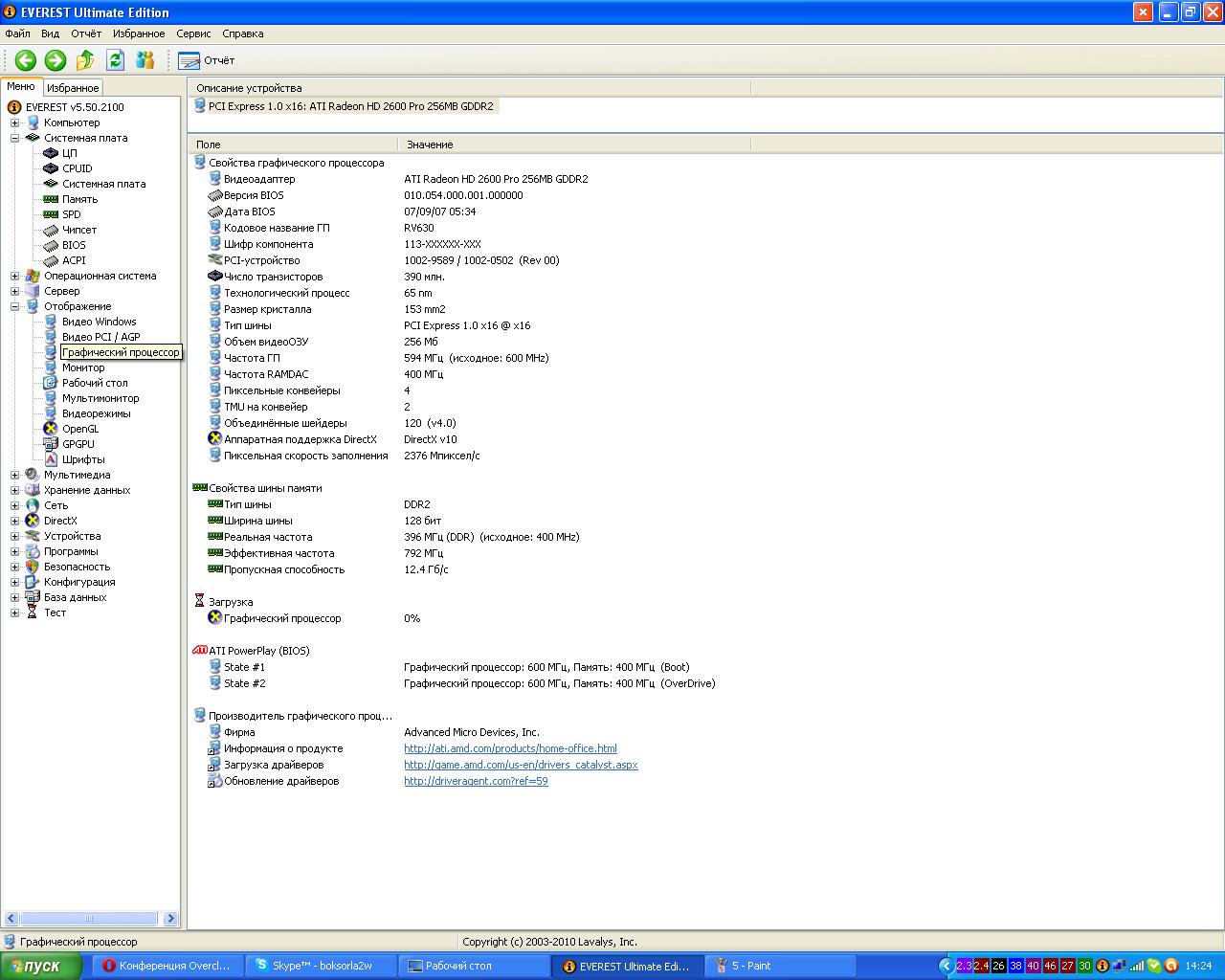The image size is (1225, 980).
Task: Click the Поле column header
Action: click(x=293, y=145)
